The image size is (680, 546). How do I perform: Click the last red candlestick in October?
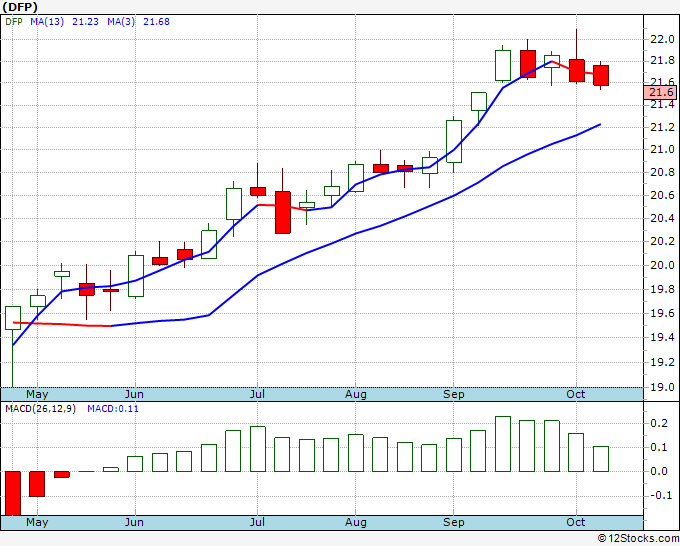point(601,75)
